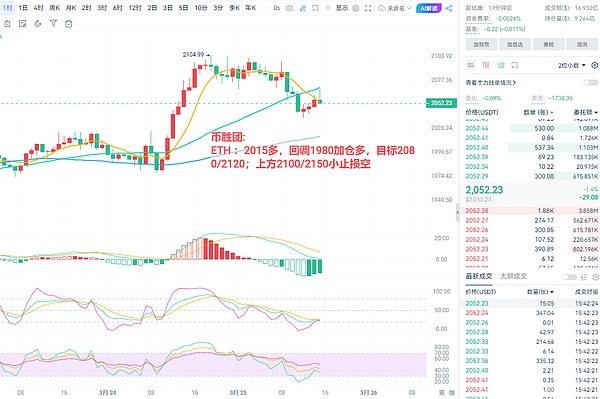Click the 加自选 button
Image resolution: width=600 pixels, height=399 pixels.
(x=515, y=44)
